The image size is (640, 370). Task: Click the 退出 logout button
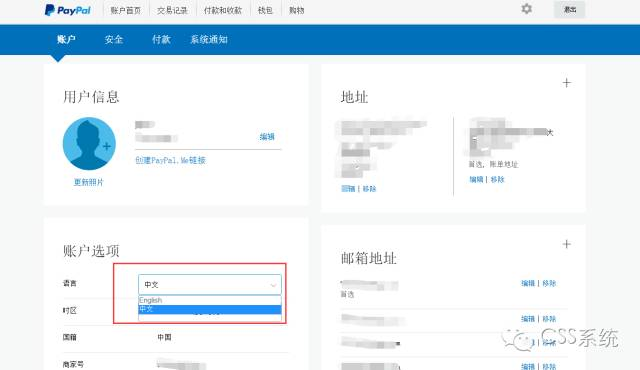pyautogui.click(x=569, y=9)
